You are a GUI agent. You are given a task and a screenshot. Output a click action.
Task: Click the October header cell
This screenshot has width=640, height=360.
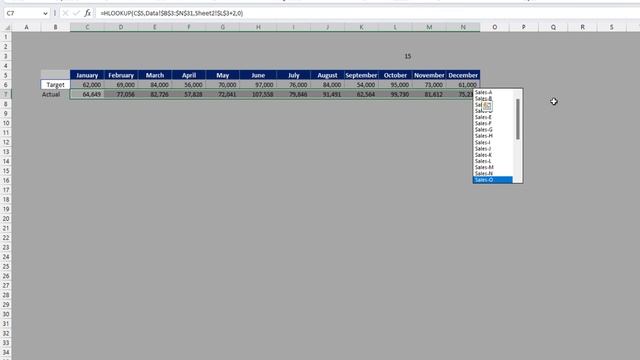(x=395, y=75)
